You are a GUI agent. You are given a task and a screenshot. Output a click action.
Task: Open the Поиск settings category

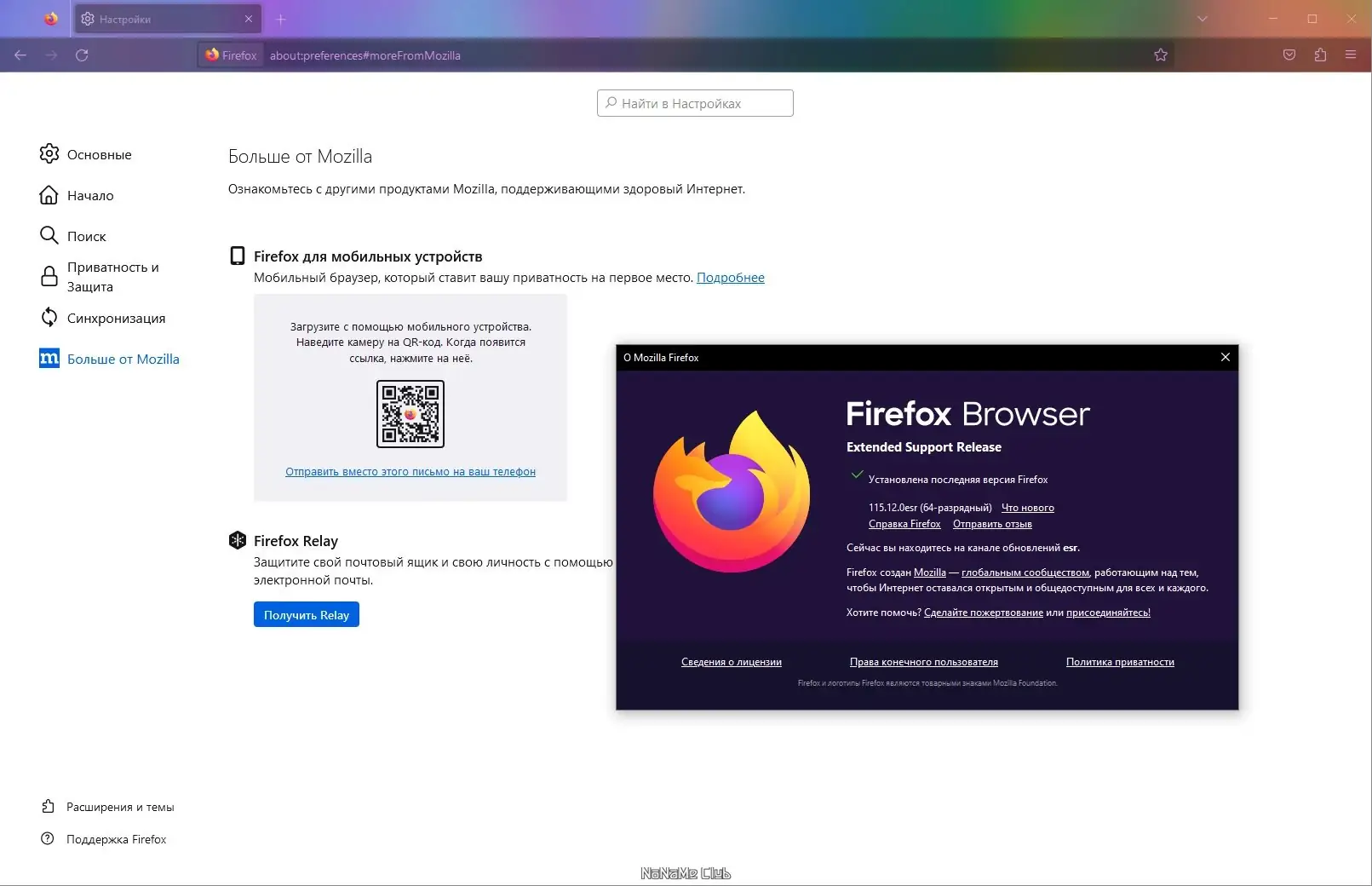(87, 236)
